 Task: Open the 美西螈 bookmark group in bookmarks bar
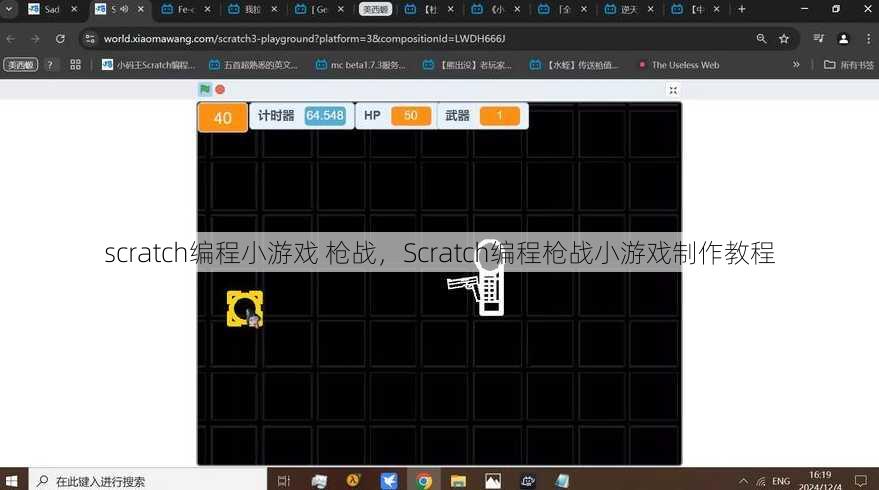[21, 65]
